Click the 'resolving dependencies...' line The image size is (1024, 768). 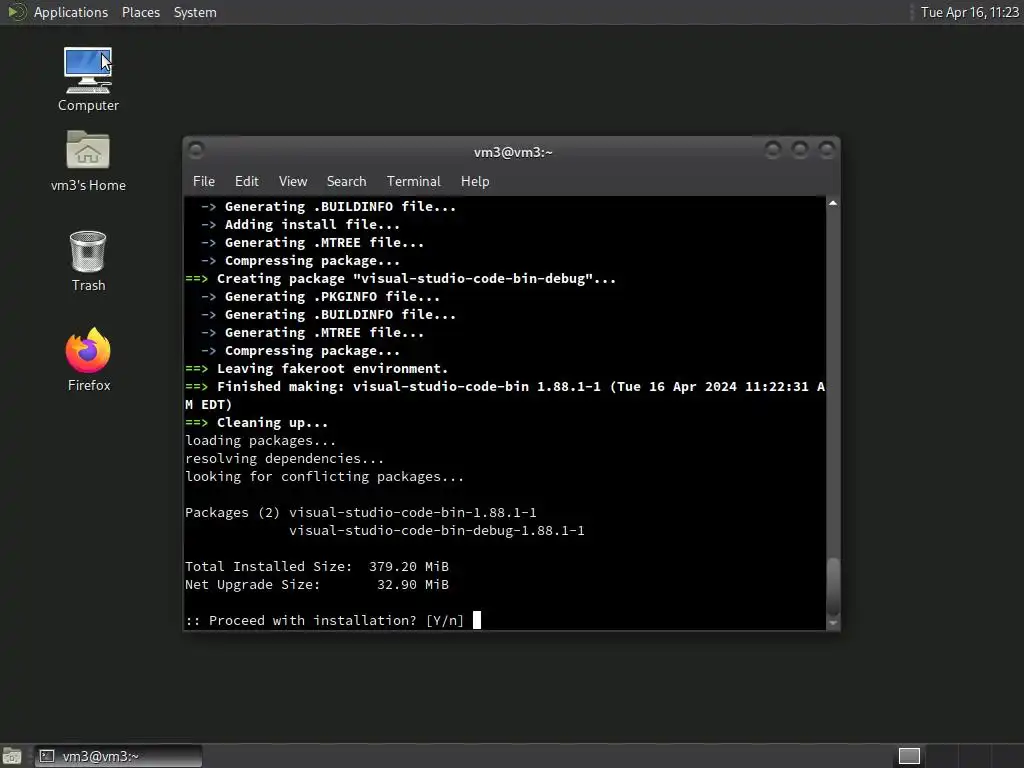pyautogui.click(x=284, y=458)
